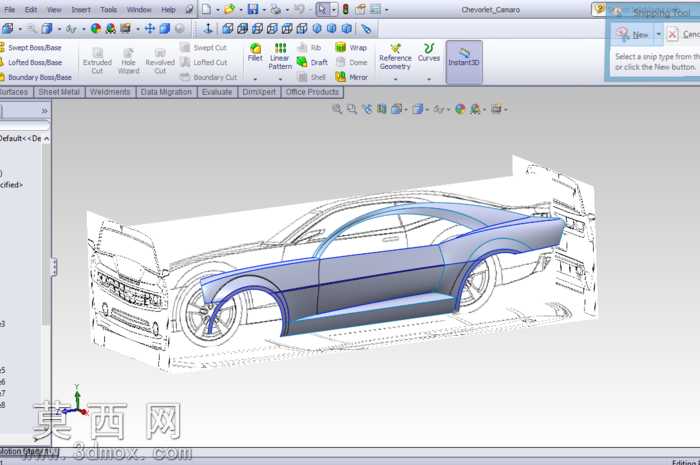Screen dimensions: 700x465
Task: Open the Edit menu
Action: [x=31, y=9]
